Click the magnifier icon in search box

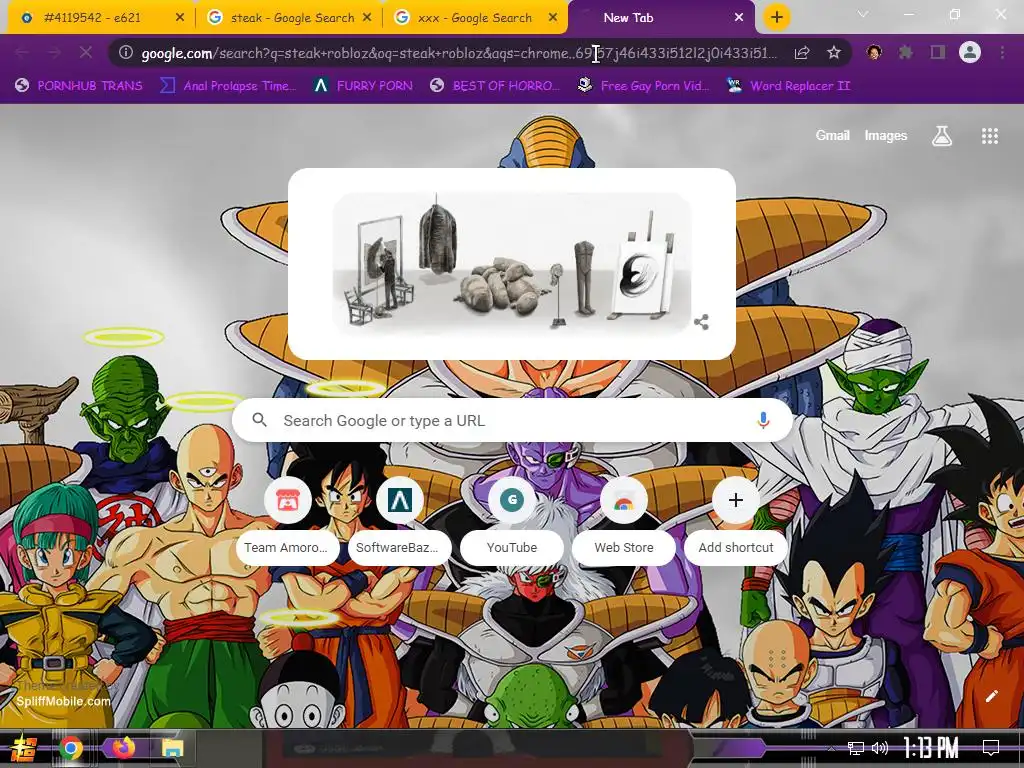259,420
